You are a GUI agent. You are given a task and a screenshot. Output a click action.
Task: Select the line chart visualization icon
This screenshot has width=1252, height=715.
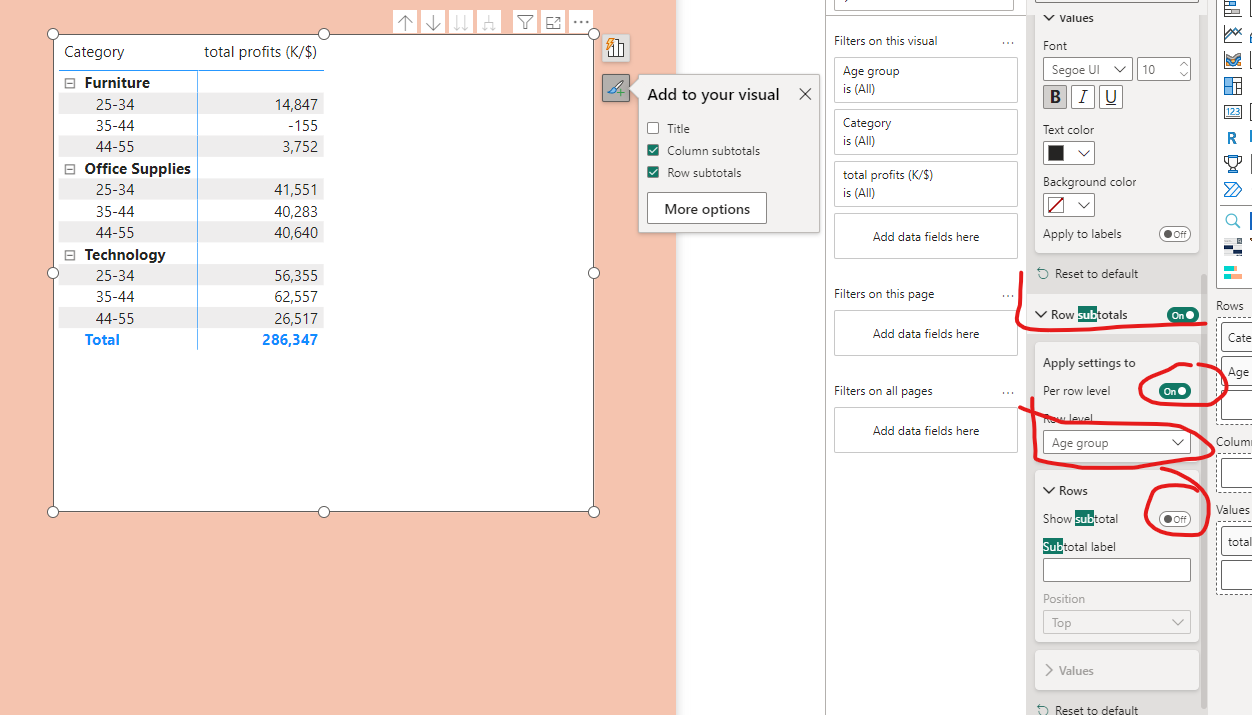point(1233,34)
